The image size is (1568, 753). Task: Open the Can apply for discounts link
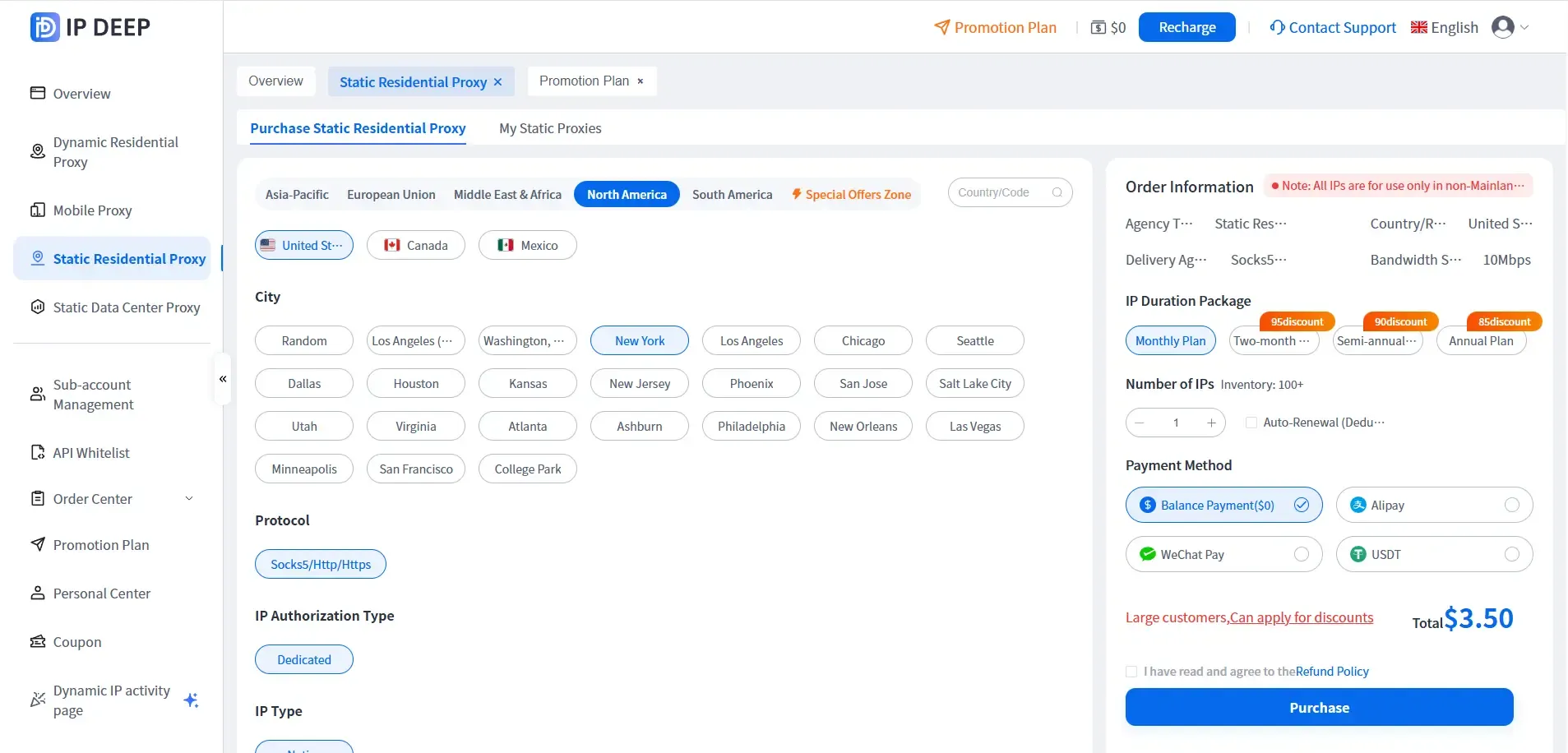coord(1301,617)
